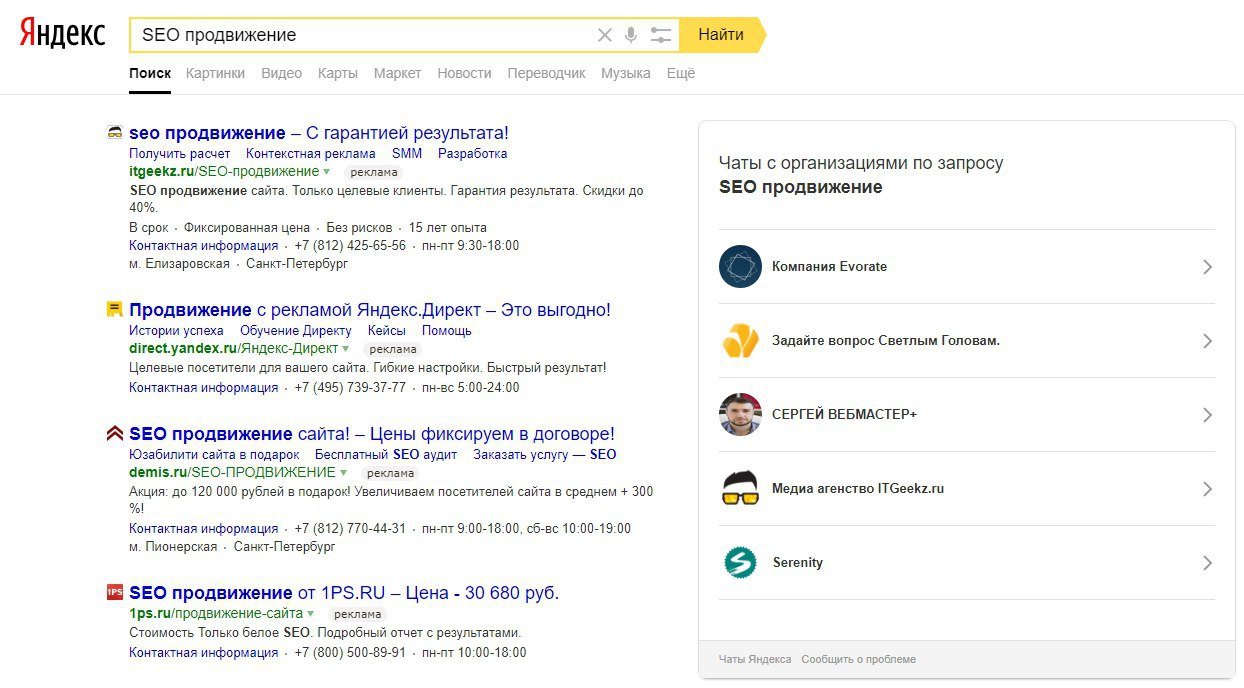This screenshot has height=688, width=1244.
Task: Click the demis.ru green domain link
Action: coord(158,472)
